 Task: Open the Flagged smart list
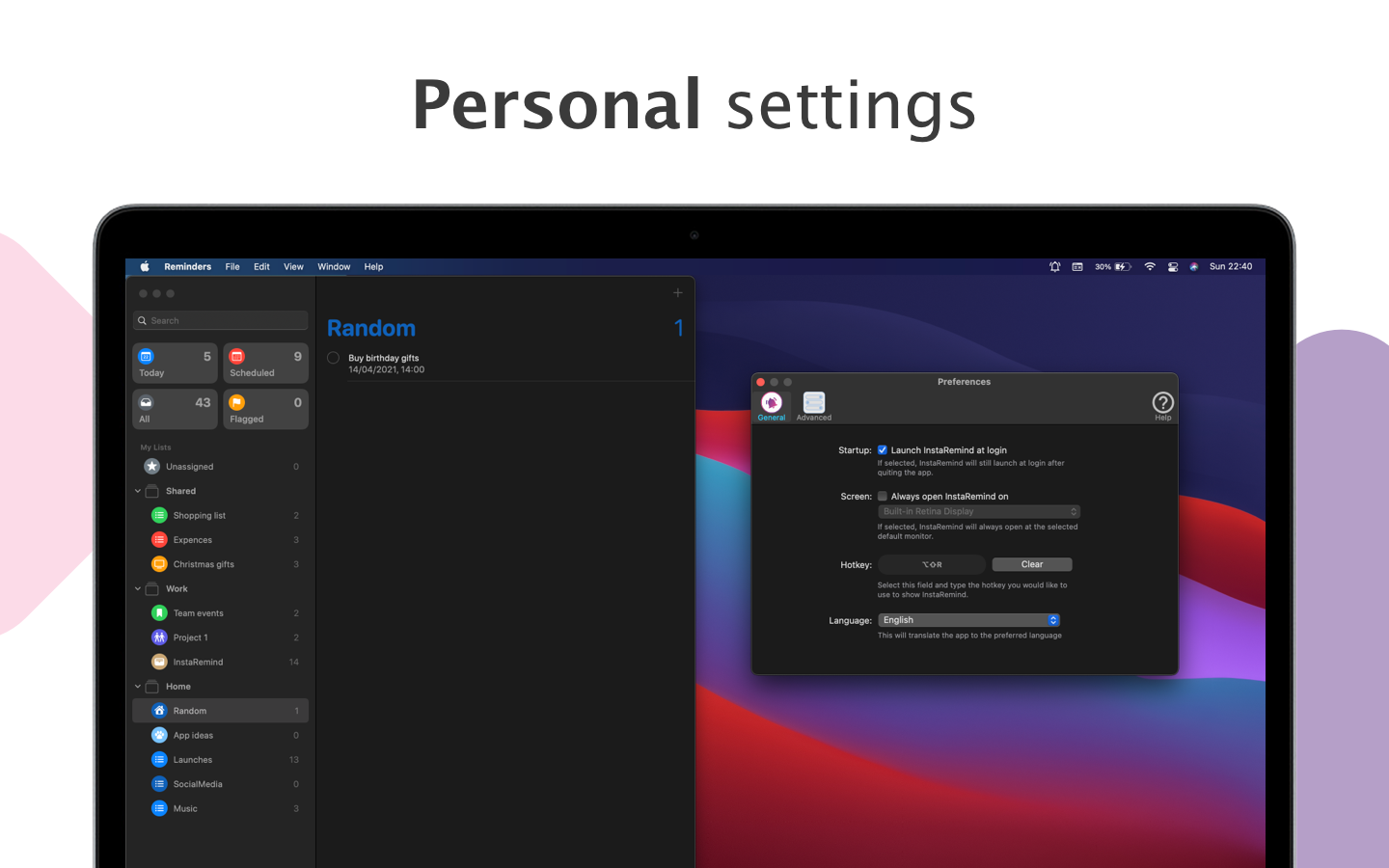click(266, 410)
